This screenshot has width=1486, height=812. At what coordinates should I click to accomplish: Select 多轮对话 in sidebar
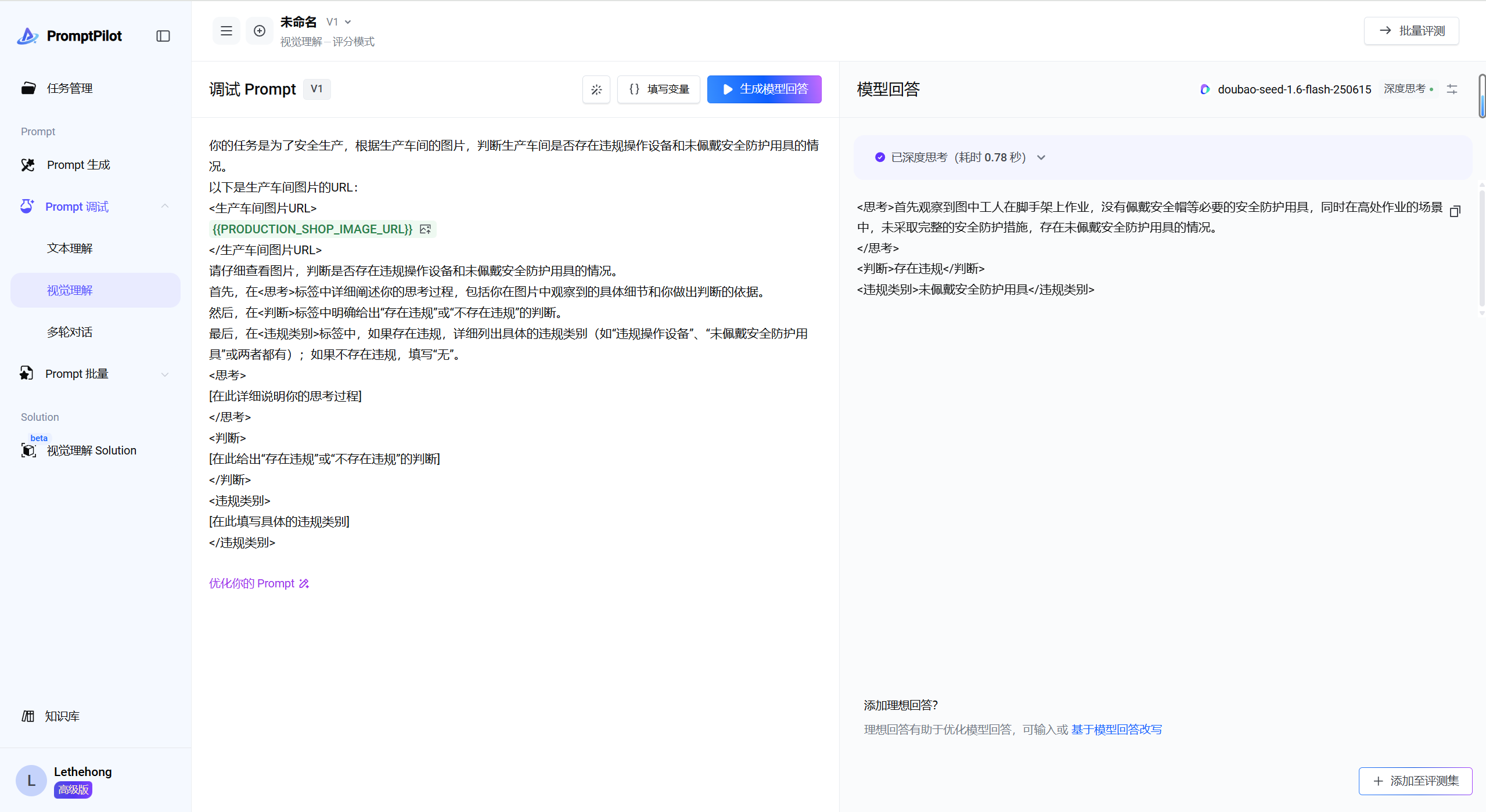[x=70, y=332]
